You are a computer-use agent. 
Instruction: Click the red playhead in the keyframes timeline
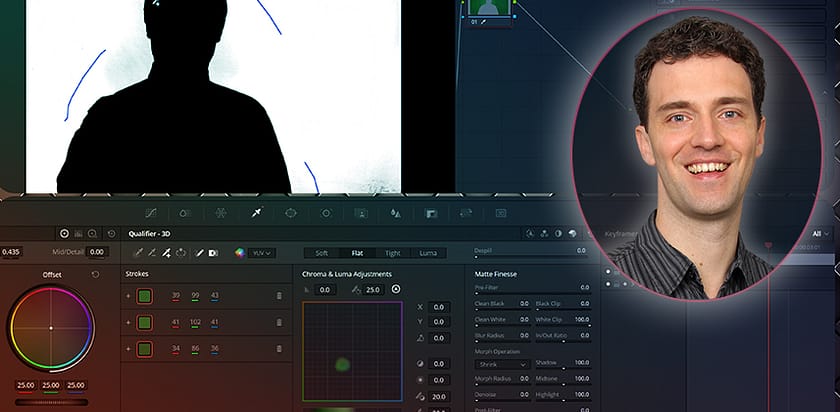click(x=768, y=245)
